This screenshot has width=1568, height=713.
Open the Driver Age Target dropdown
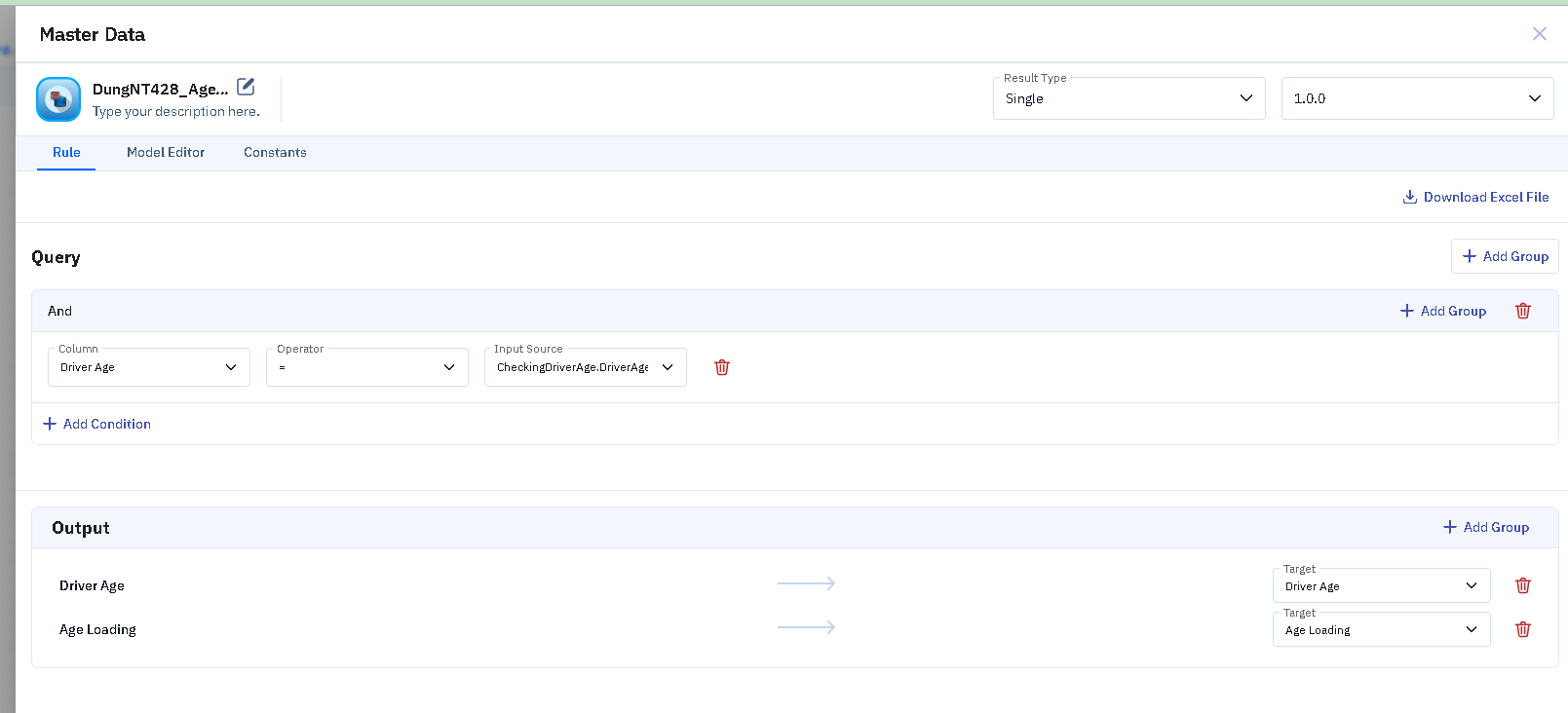tap(1381, 585)
